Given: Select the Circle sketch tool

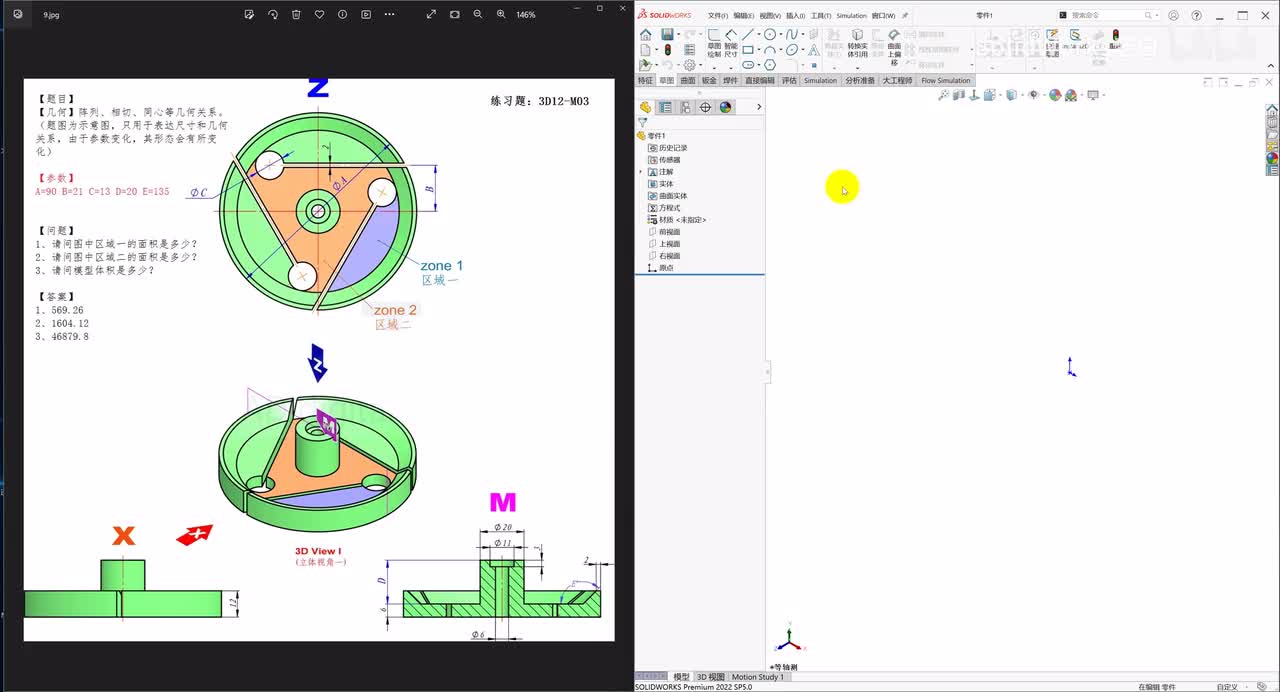Looking at the screenshot, I should click(x=770, y=35).
